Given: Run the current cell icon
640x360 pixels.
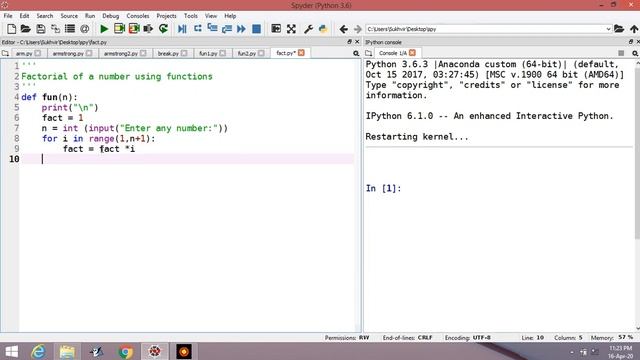Looking at the screenshot, I should coord(119,29).
